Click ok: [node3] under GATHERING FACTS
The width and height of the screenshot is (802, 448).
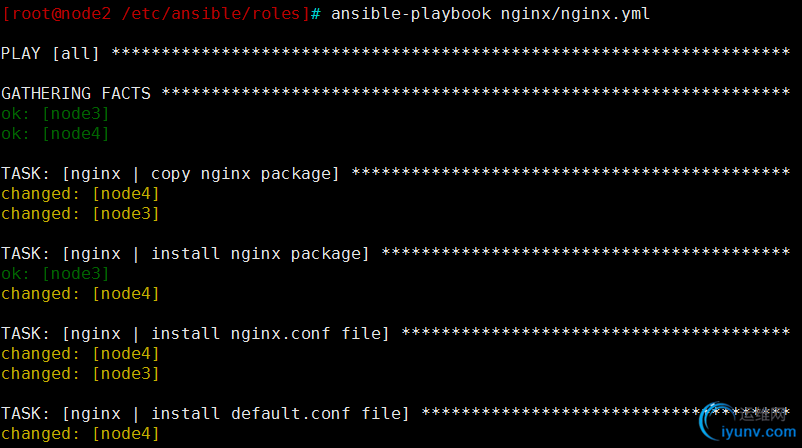point(55,114)
